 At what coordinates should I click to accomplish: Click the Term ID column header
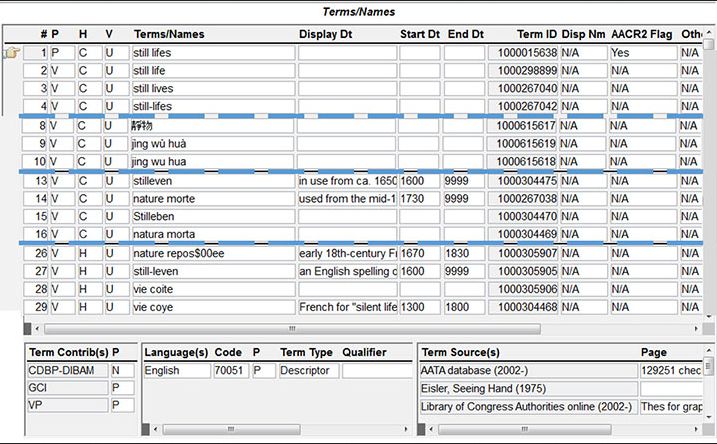coord(537,34)
